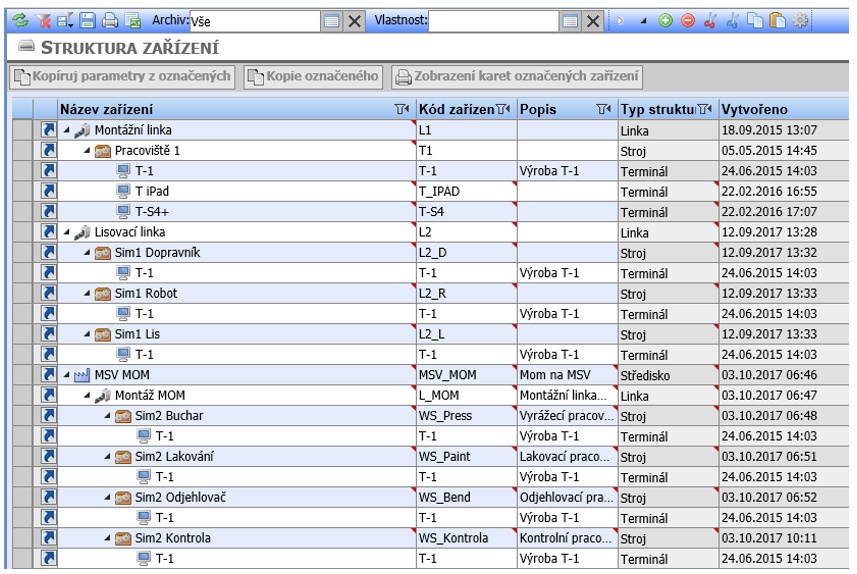This screenshot has width=857, height=574.
Task: Open filter for Kód zařízení column
Action: click(503, 109)
